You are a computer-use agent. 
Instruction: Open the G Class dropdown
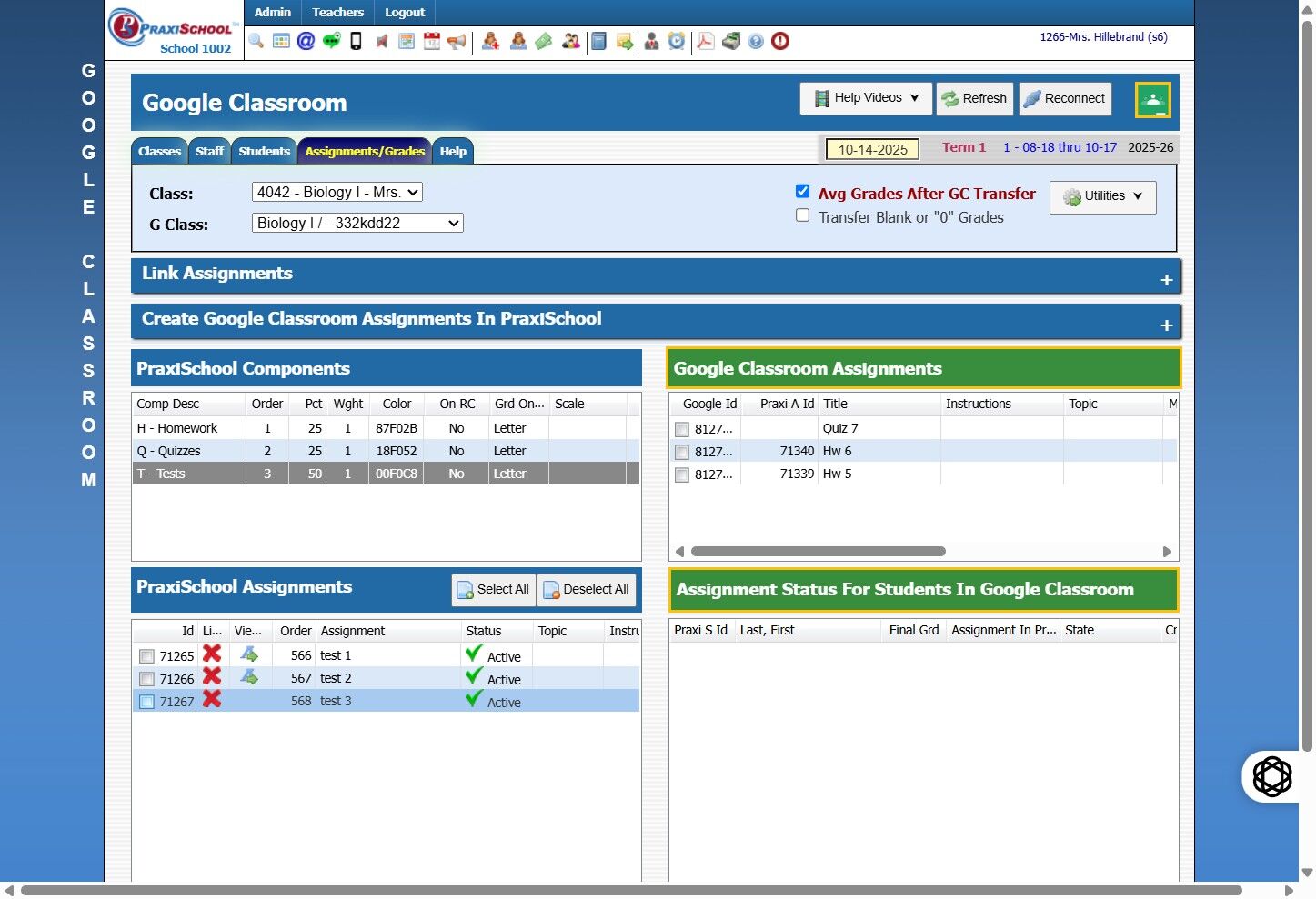[357, 223]
